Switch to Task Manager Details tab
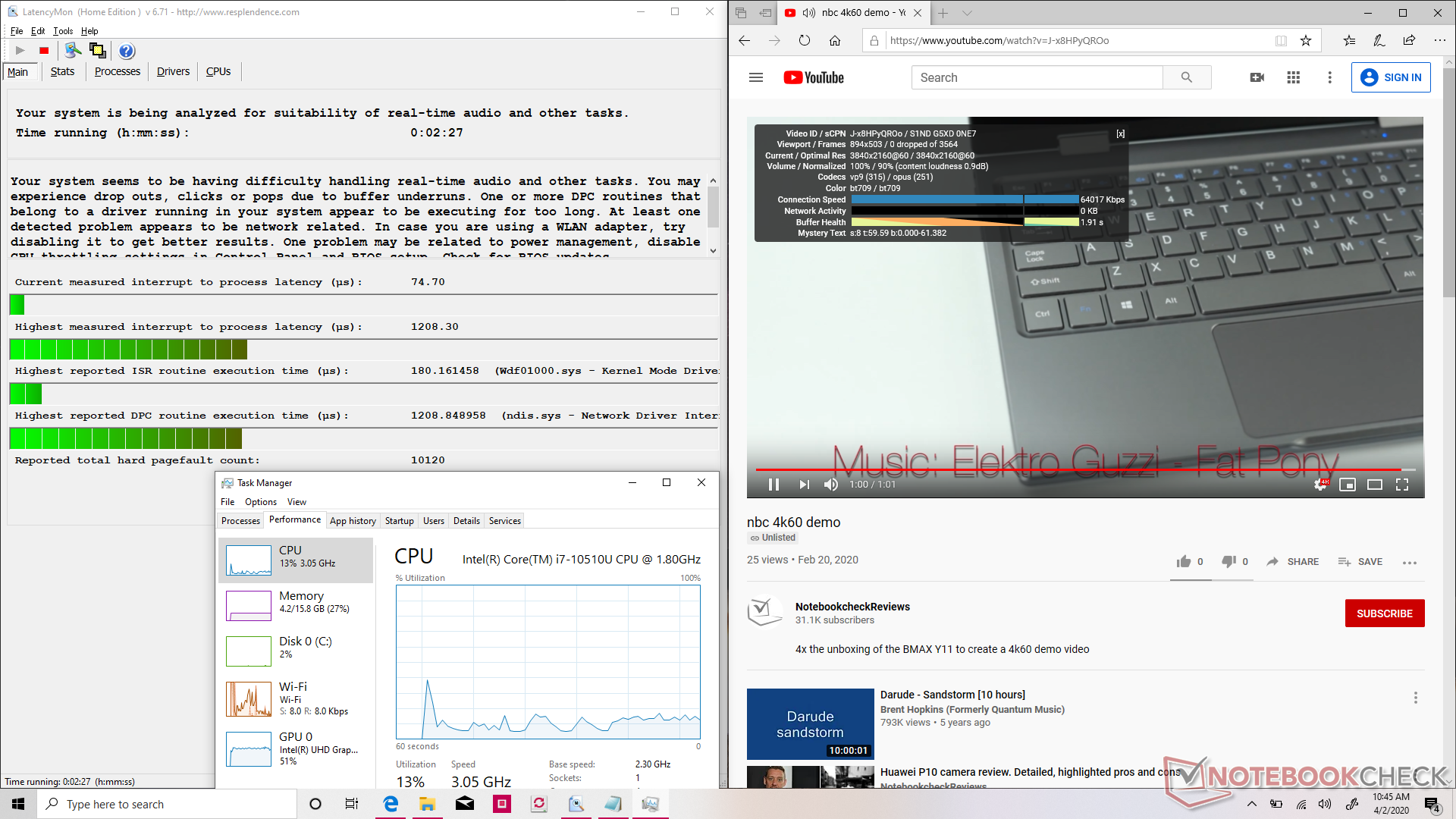Screen dimensions: 1456x819 tap(466, 521)
